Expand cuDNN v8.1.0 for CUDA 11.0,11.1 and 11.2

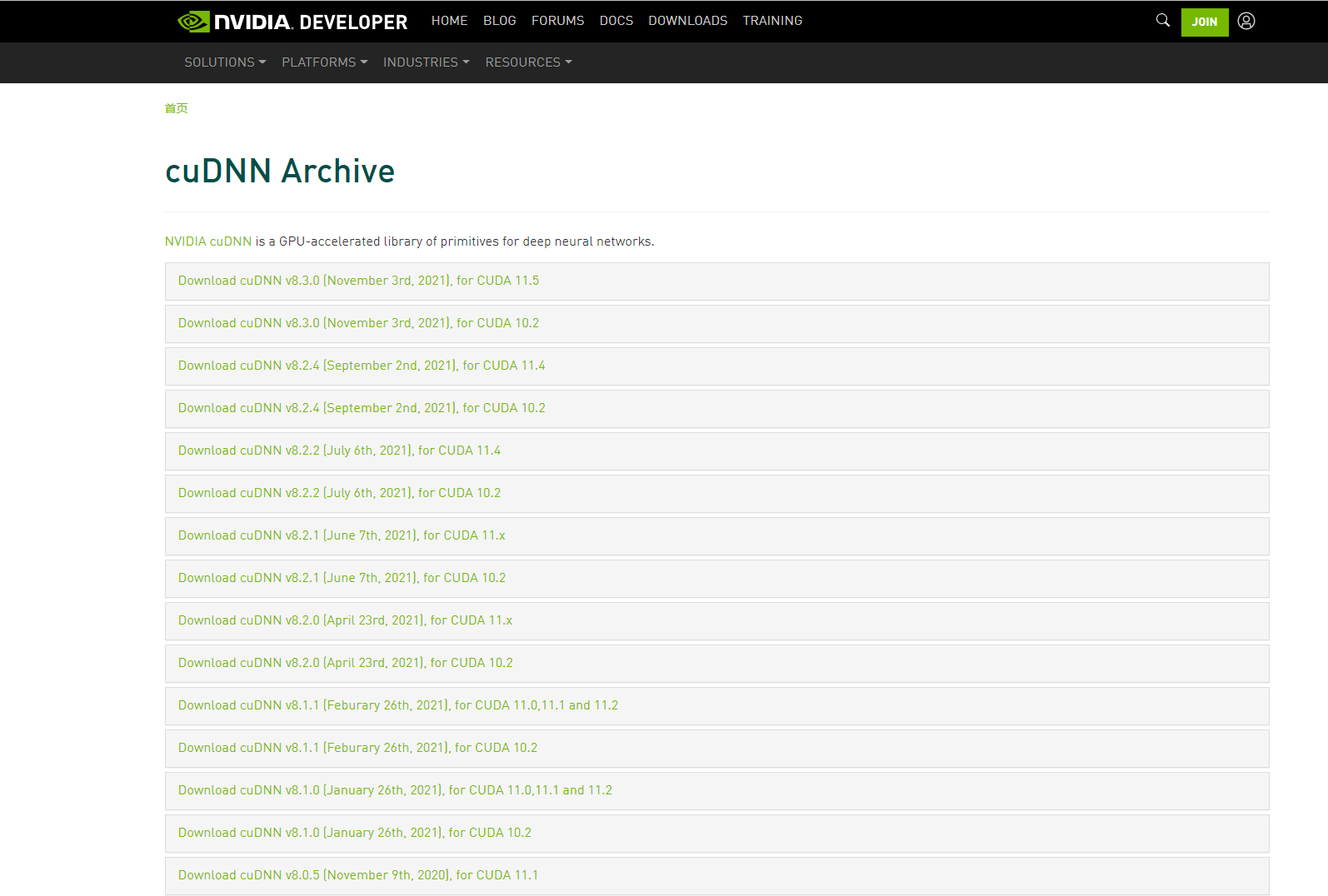(x=716, y=791)
